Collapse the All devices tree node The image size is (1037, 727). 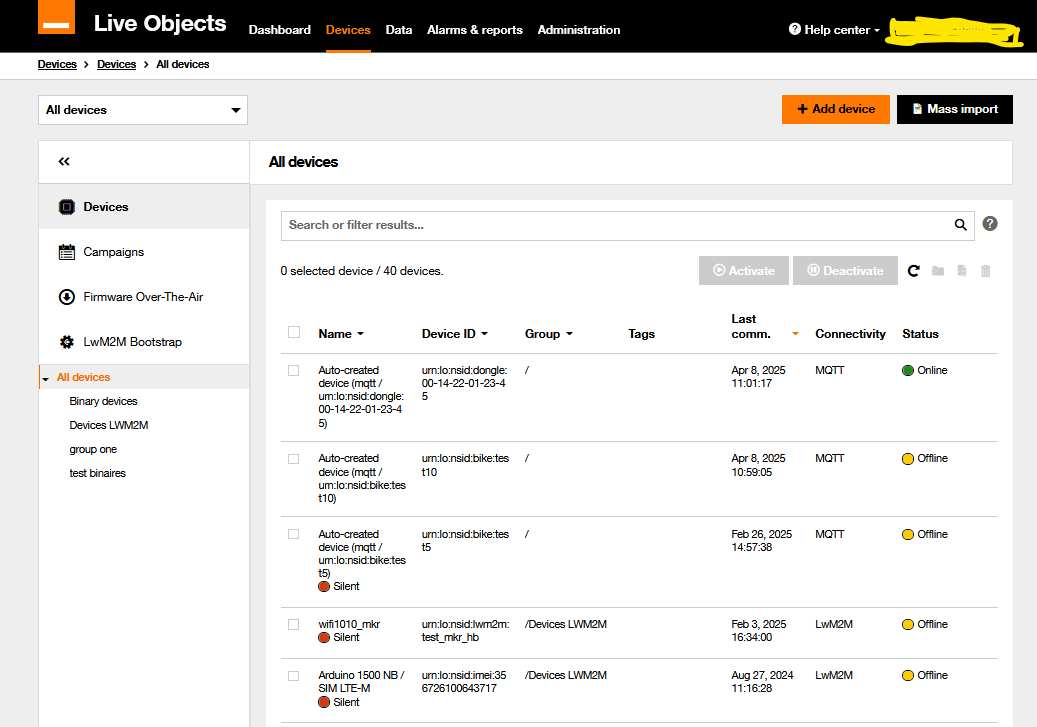click(x=46, y=378)
